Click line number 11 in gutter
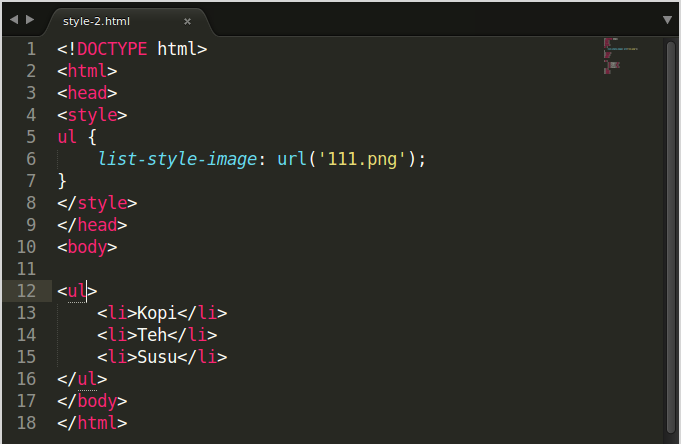Viewport: 681px width, 444px height. point(26,269)
